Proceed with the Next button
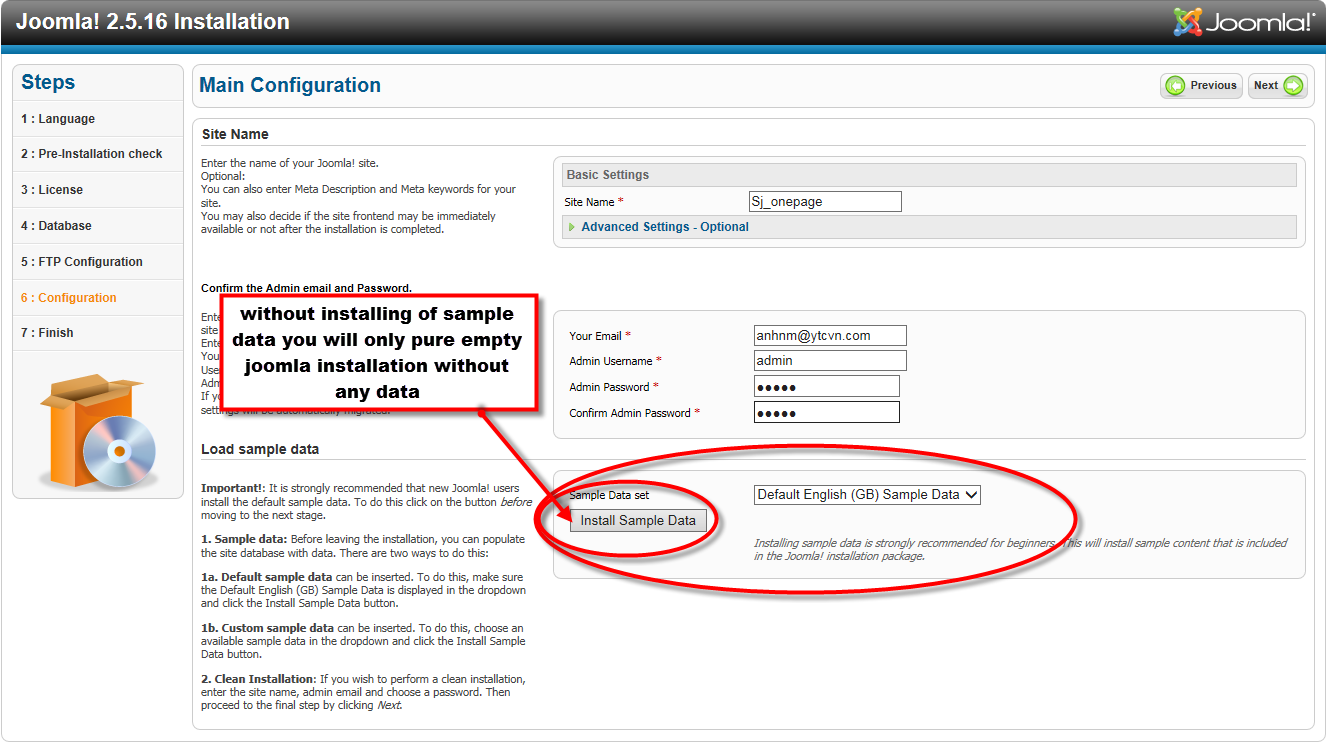This screenshot has width=1328, height=744. click(x=1278, y=86)
